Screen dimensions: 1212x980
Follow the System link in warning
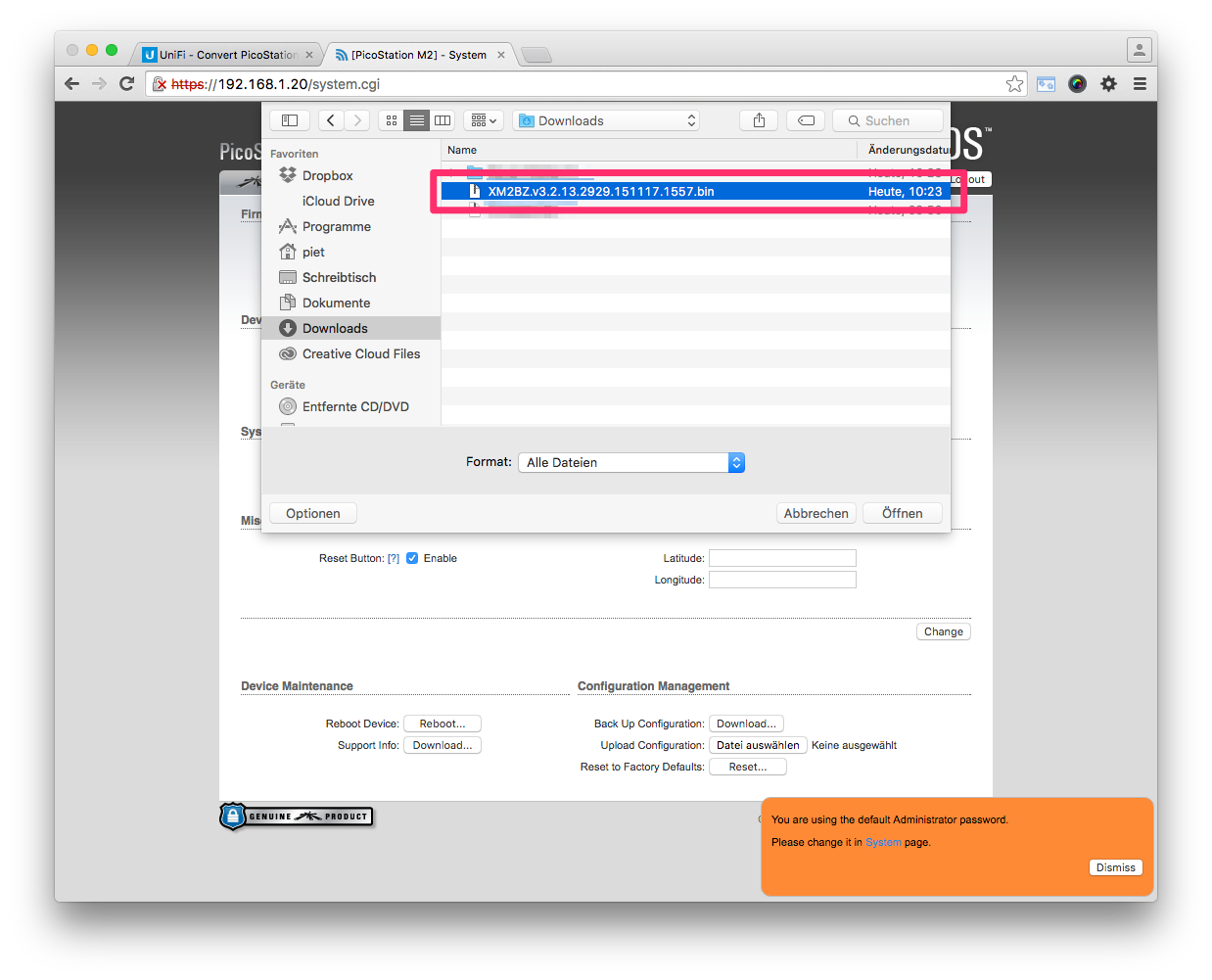pos(883,842)
